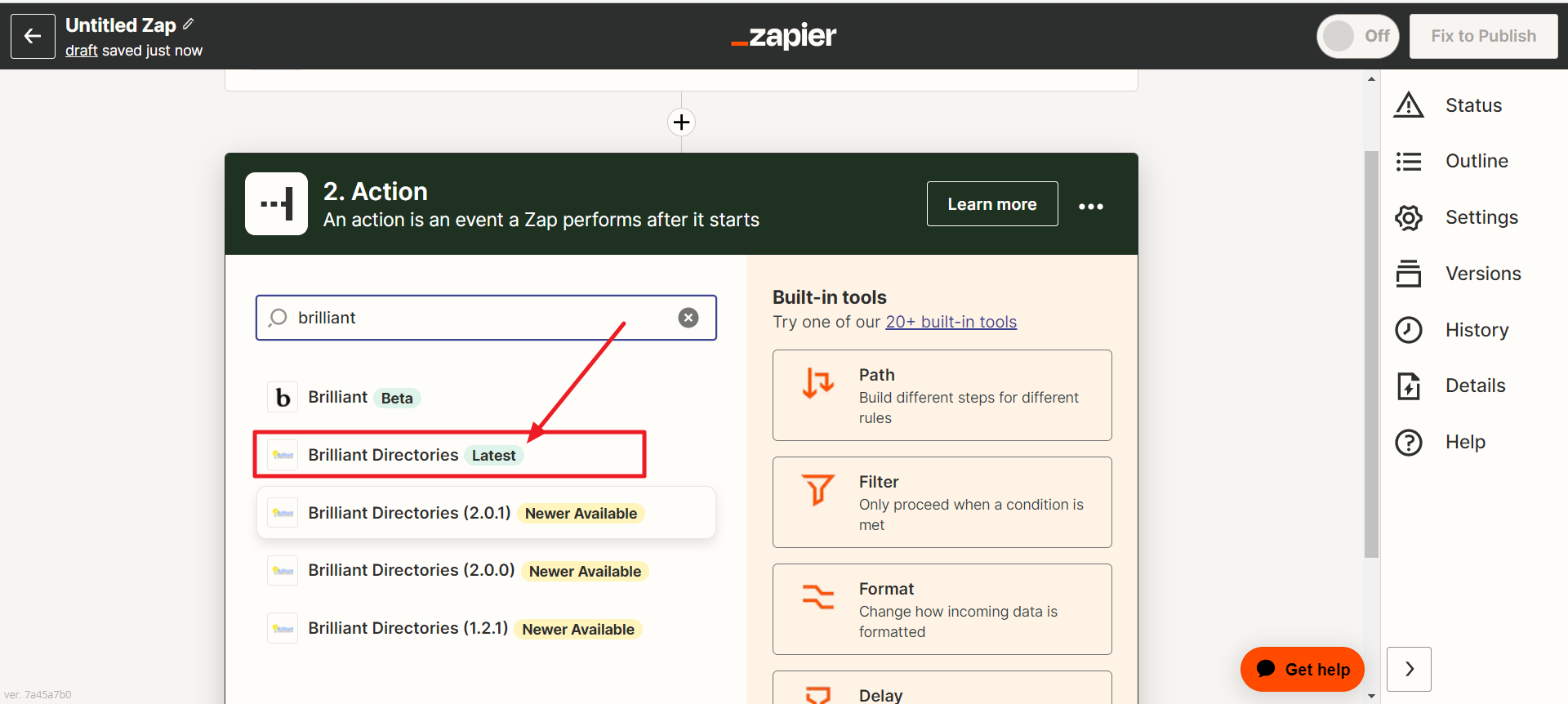This screenshot has height=704, width=1568.
Task: Open the Help panel label
Action: point(1465,442)
